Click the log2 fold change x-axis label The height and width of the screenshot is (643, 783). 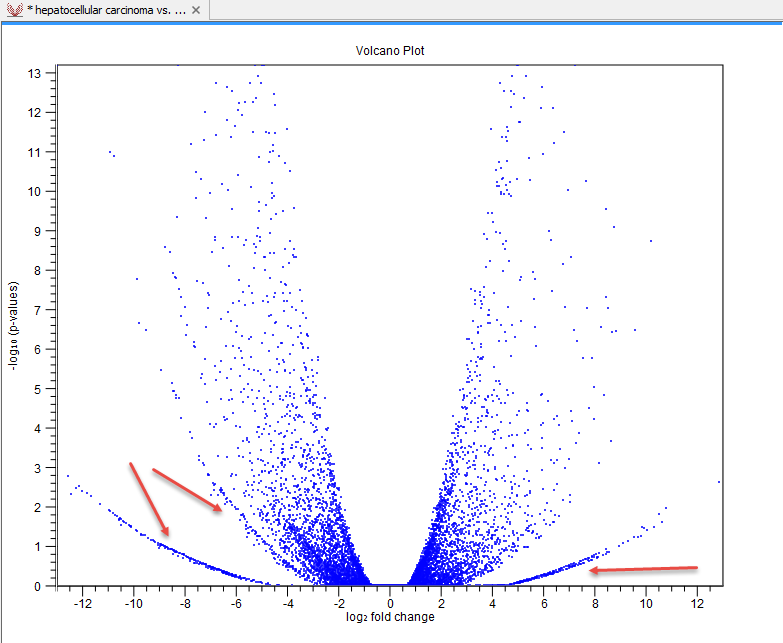tap(390, 617)
